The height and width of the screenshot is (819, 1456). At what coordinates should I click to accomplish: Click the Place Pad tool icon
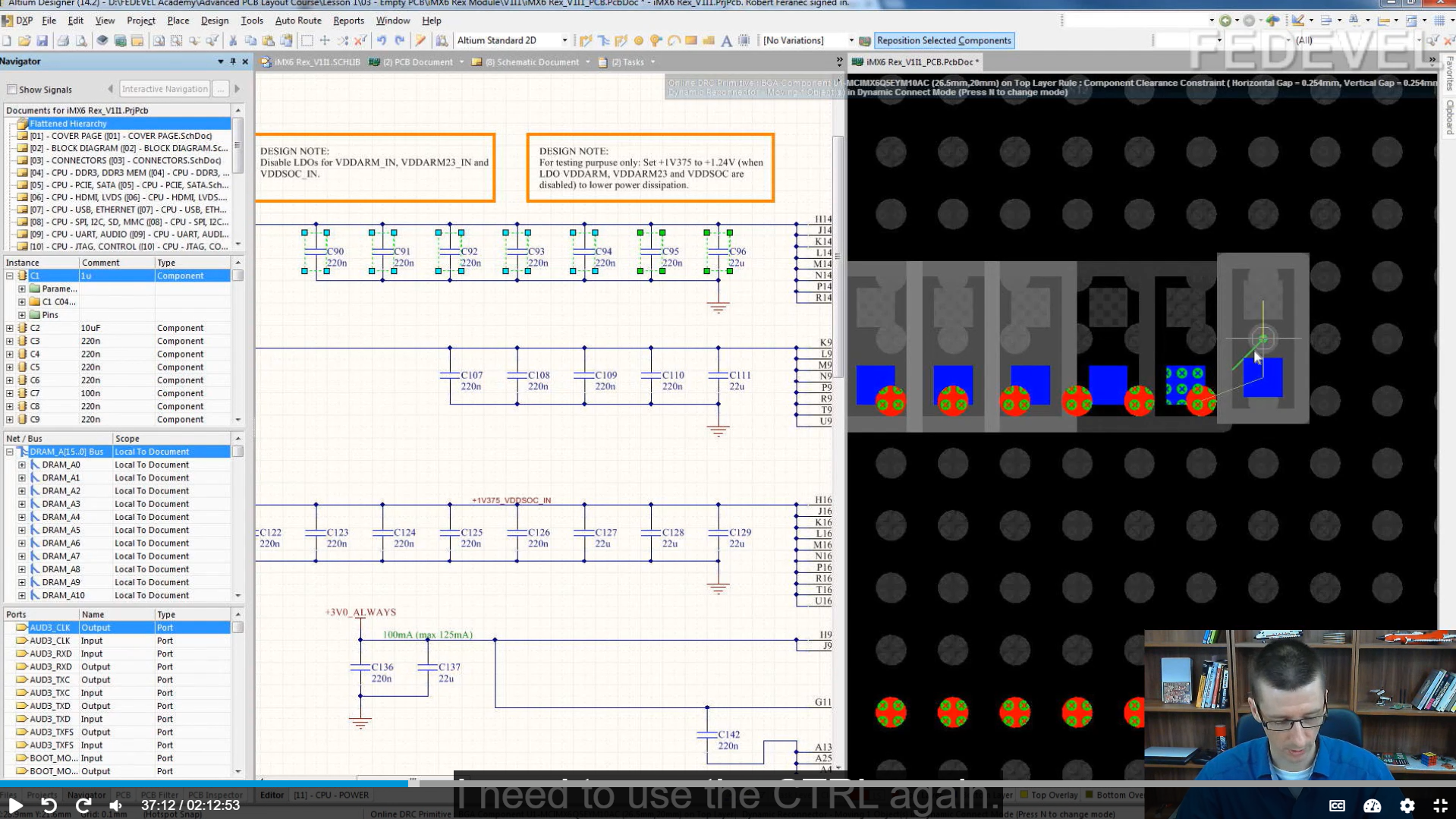tap(638, 41)
